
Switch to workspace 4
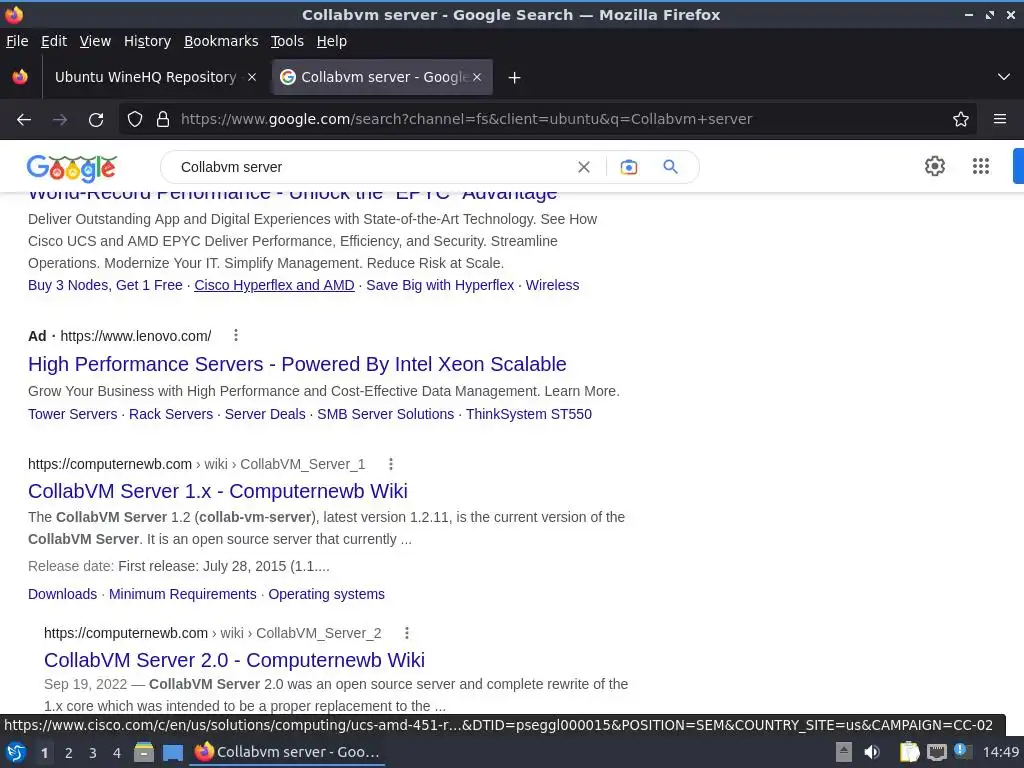(117, 753)
